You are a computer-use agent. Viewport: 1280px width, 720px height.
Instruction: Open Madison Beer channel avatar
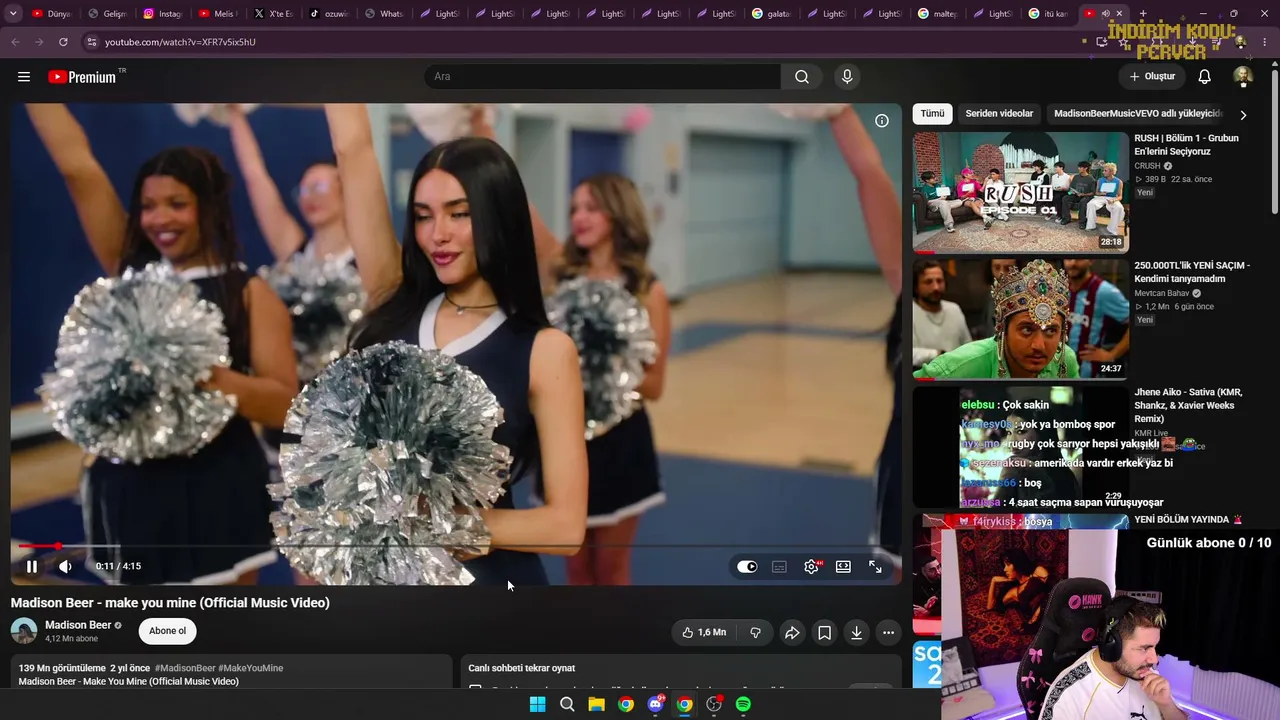[24, 631]
